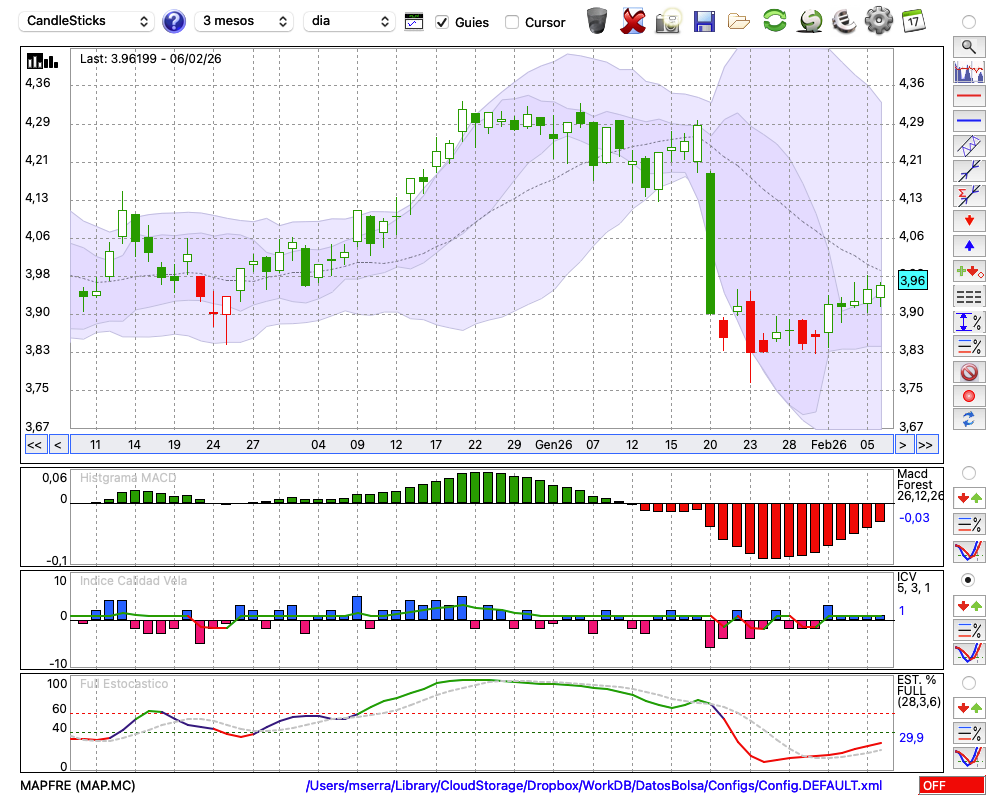This screenshot has height=800, width=1000.
Task: Click the green plus red arrow tool
Action: [x=969, y=272]
